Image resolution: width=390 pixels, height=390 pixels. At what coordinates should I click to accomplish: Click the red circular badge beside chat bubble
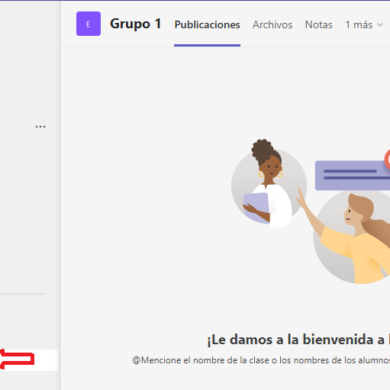387,159
